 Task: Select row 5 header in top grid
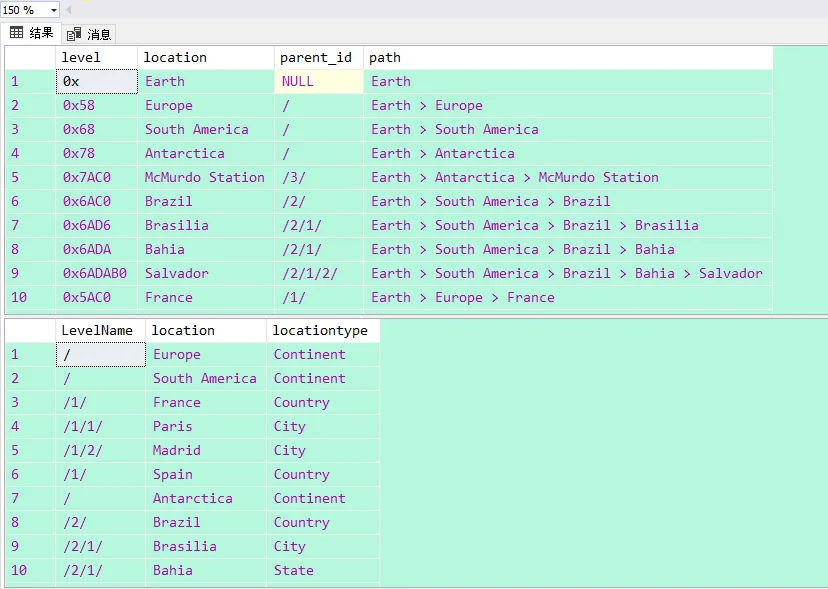coord(30,177)
